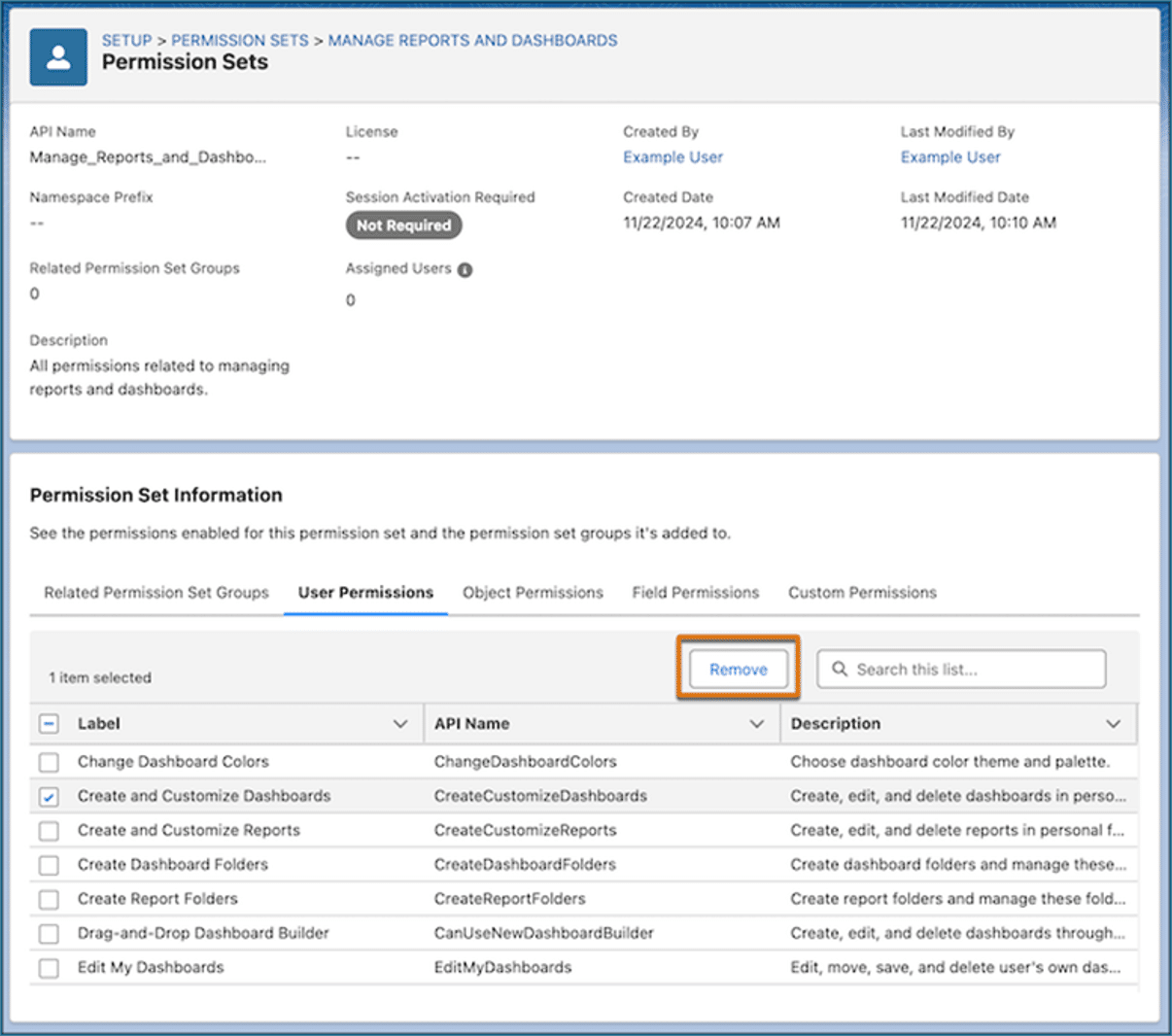Navigate to the PERMISSION SETS breadcrumb
Image resolution: width=1172 pixels, height=1036 pixels.
240,41
